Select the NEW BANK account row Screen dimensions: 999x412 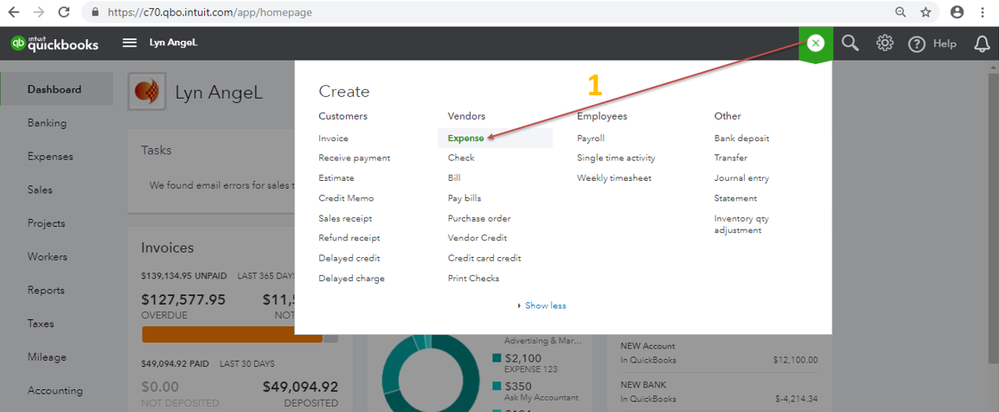click(x=719, y=393)
